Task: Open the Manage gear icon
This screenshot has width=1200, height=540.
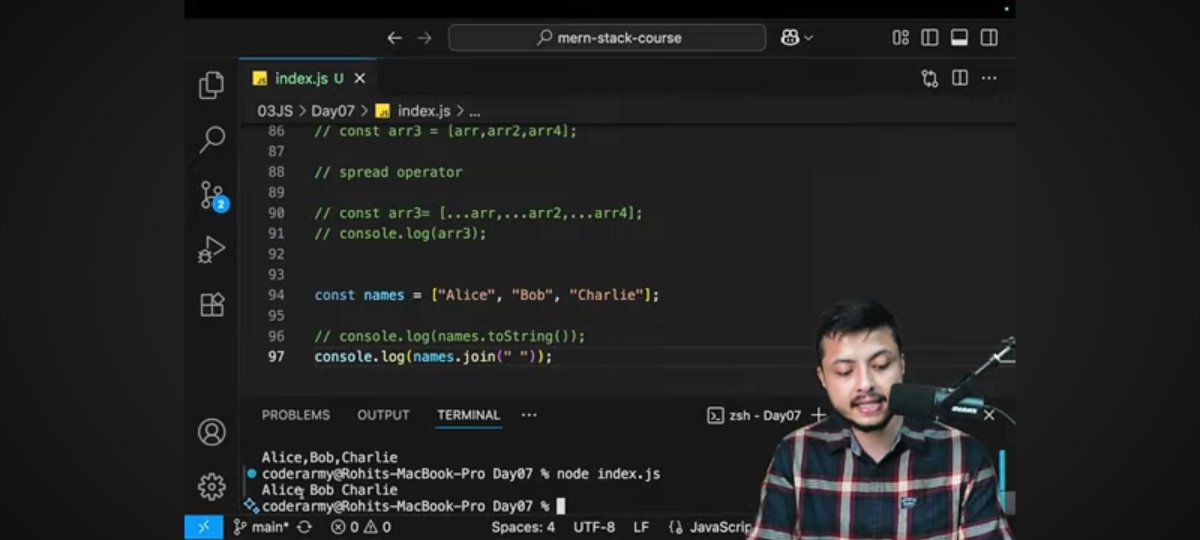Action: click(x=211, y=487)
